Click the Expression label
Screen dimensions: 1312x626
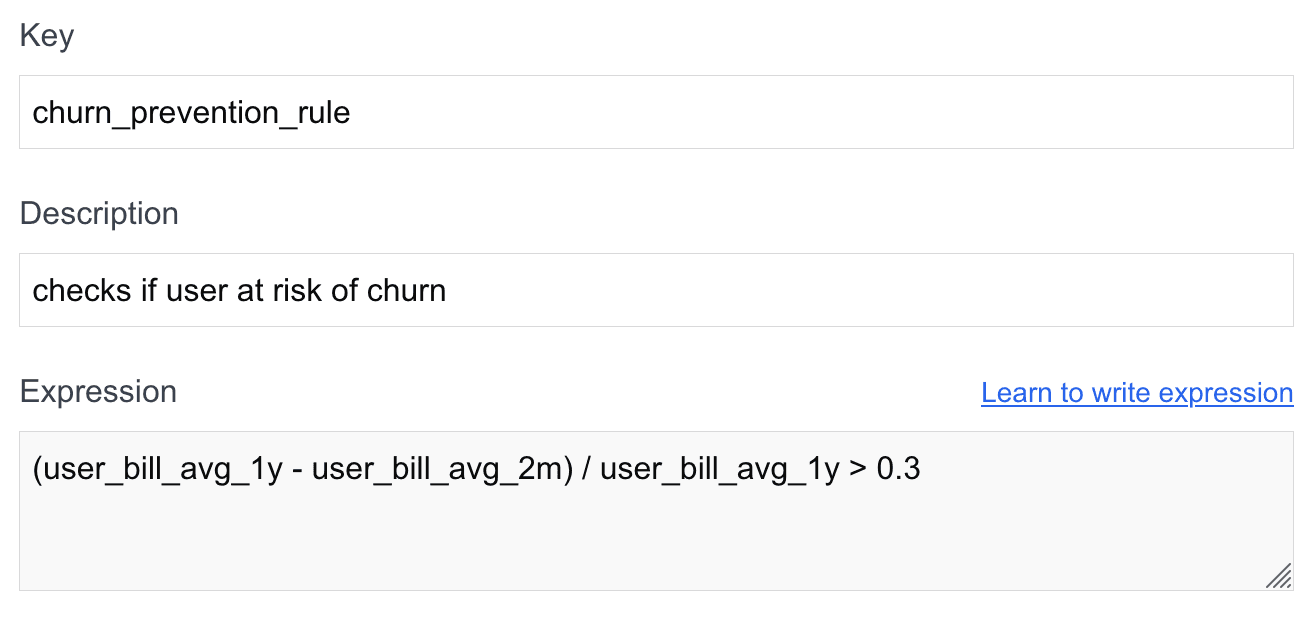point(97,391)
